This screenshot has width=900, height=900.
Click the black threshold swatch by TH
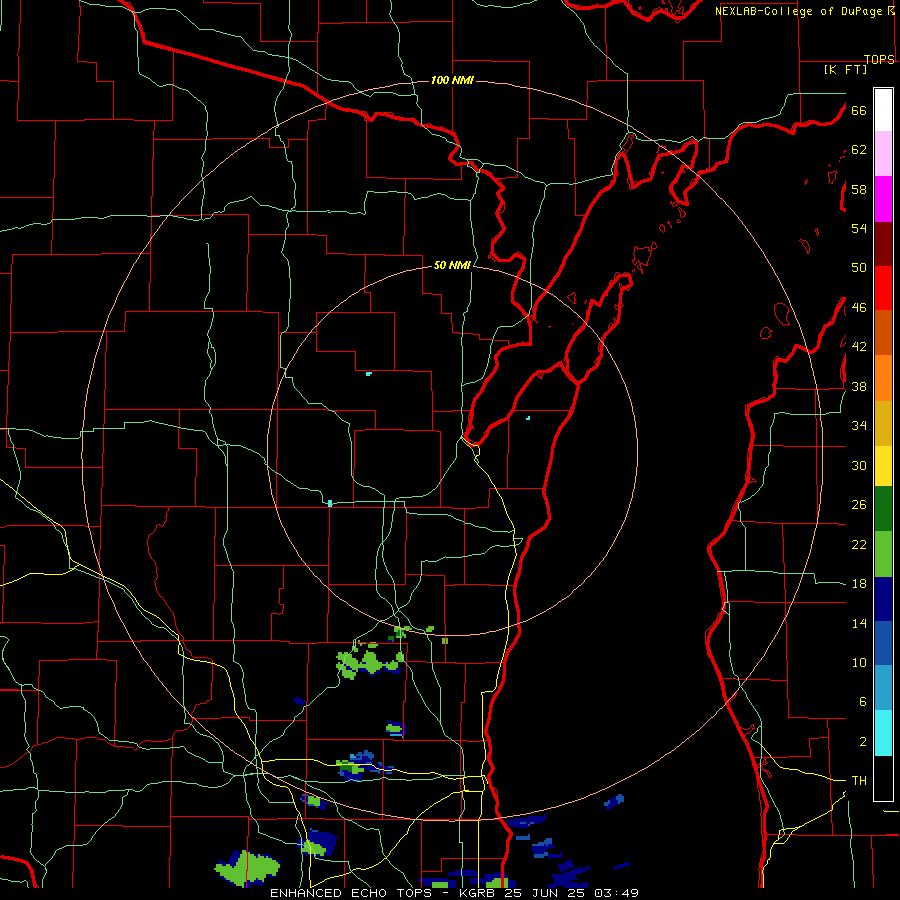point(883,778)
